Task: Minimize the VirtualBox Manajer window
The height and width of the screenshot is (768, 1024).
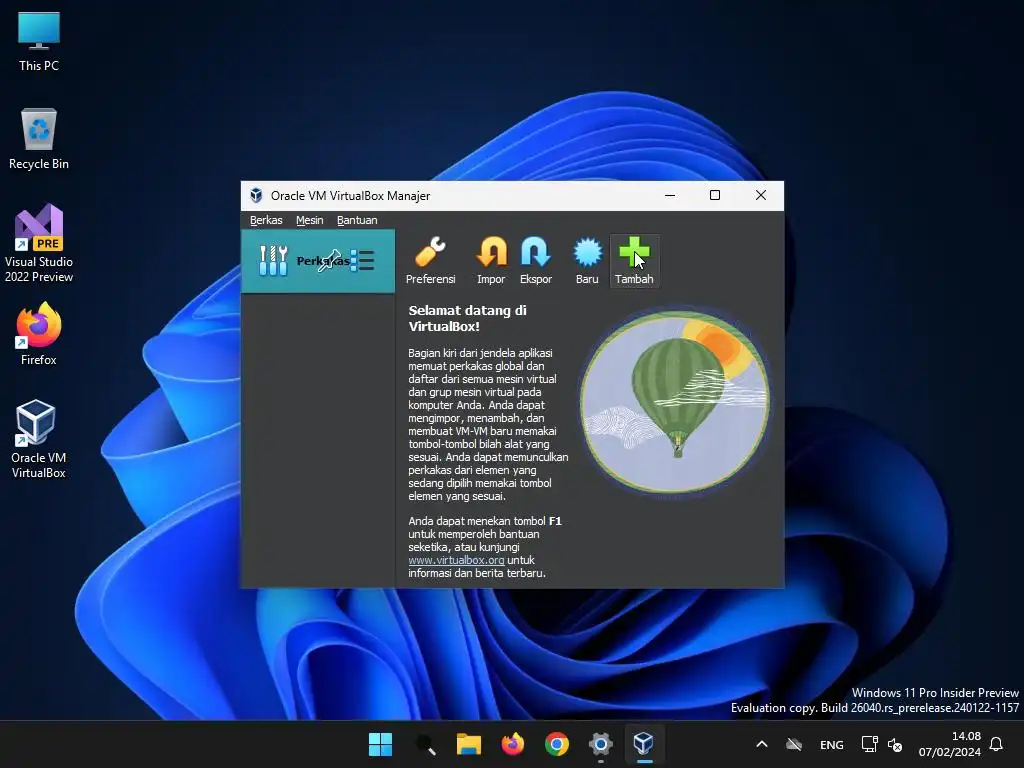Action: point(669,195)
